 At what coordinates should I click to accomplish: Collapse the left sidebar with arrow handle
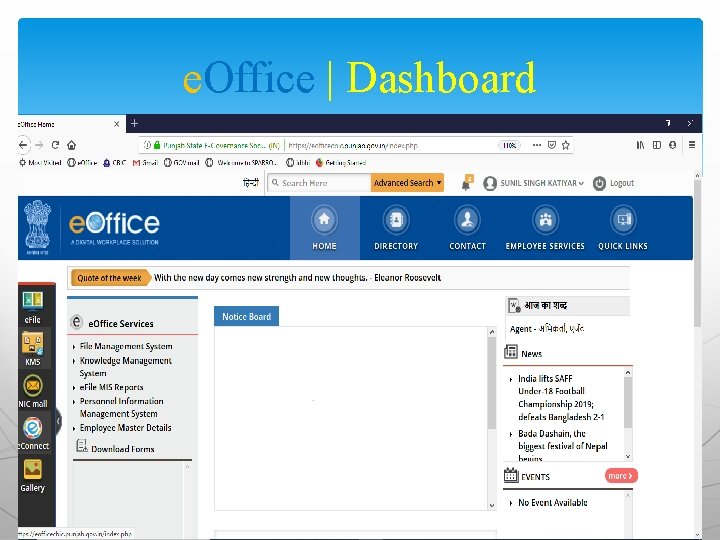(x=58, y=421)
